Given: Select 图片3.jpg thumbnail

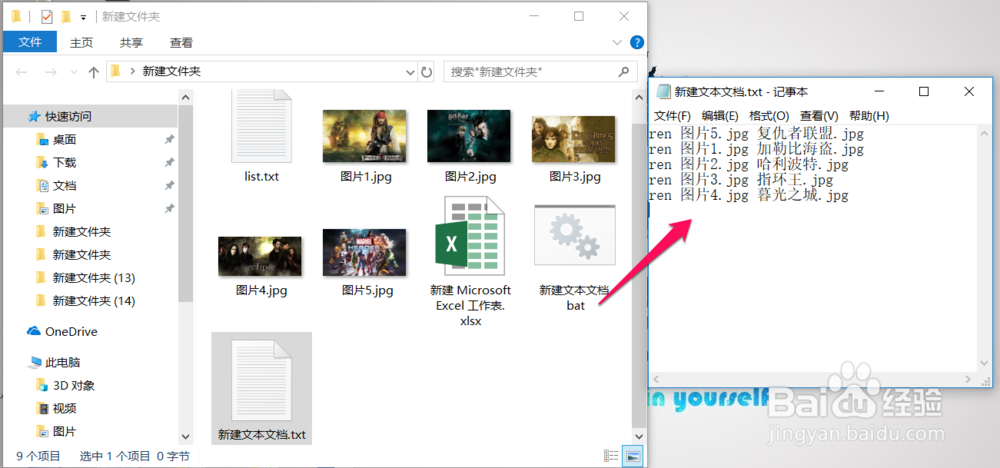Looking at the screenshot, I should (x=573, y=139).
